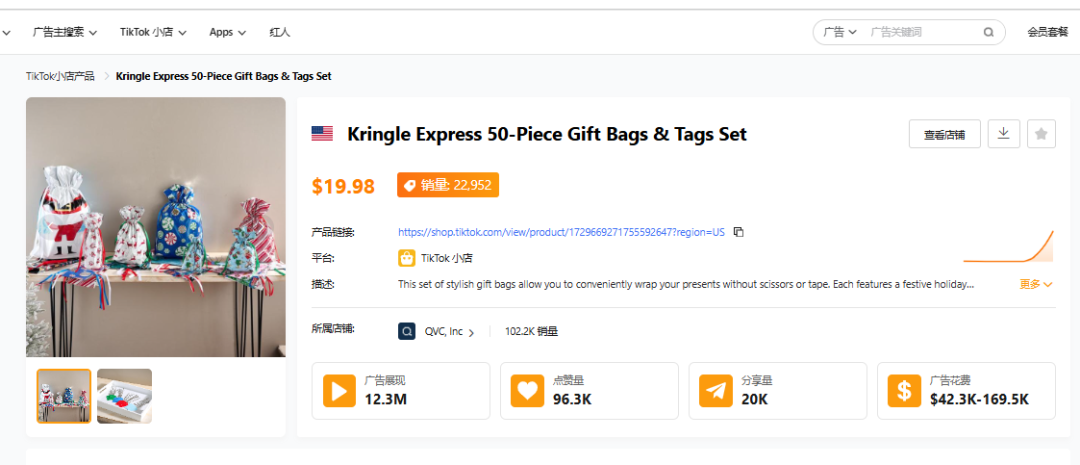Viewport: 1080px width, 465px height.
Task: Click the QVC store logo icon
Action: (407, 331)
